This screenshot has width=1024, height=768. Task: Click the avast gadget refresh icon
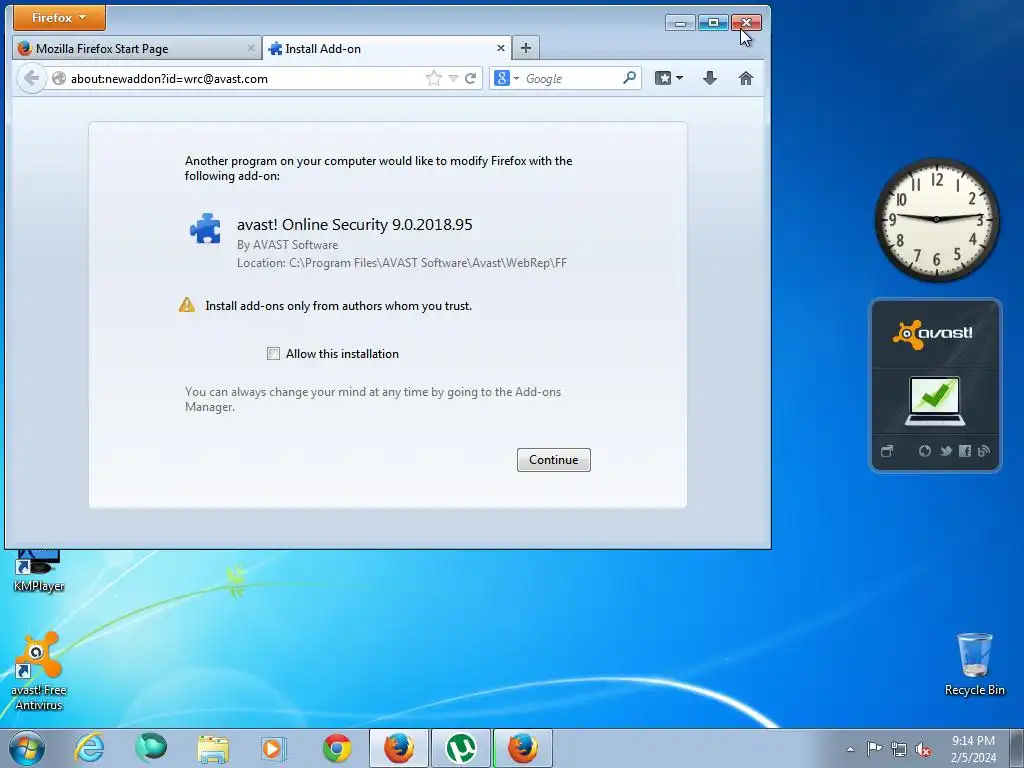[x=925, y=451]
